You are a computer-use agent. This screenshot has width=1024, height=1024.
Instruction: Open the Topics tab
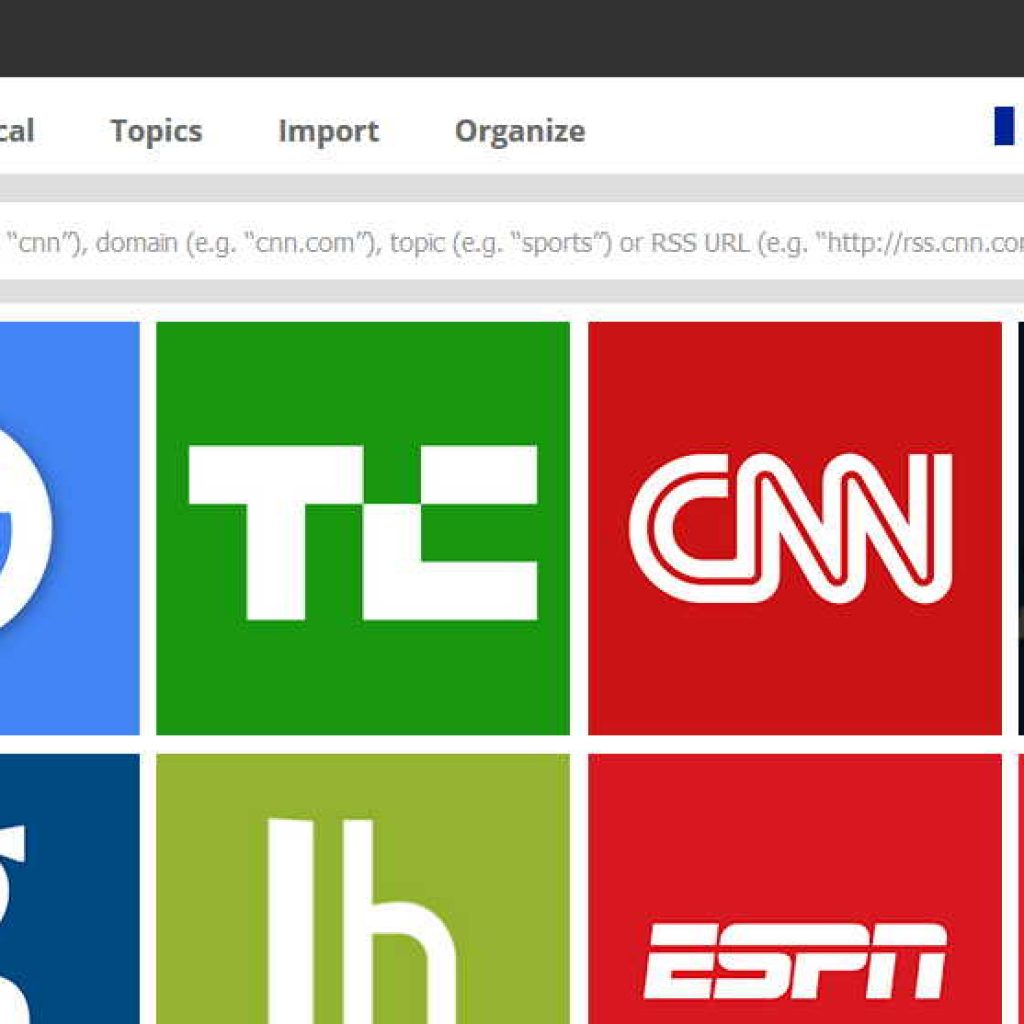click(x=156, y=131)
